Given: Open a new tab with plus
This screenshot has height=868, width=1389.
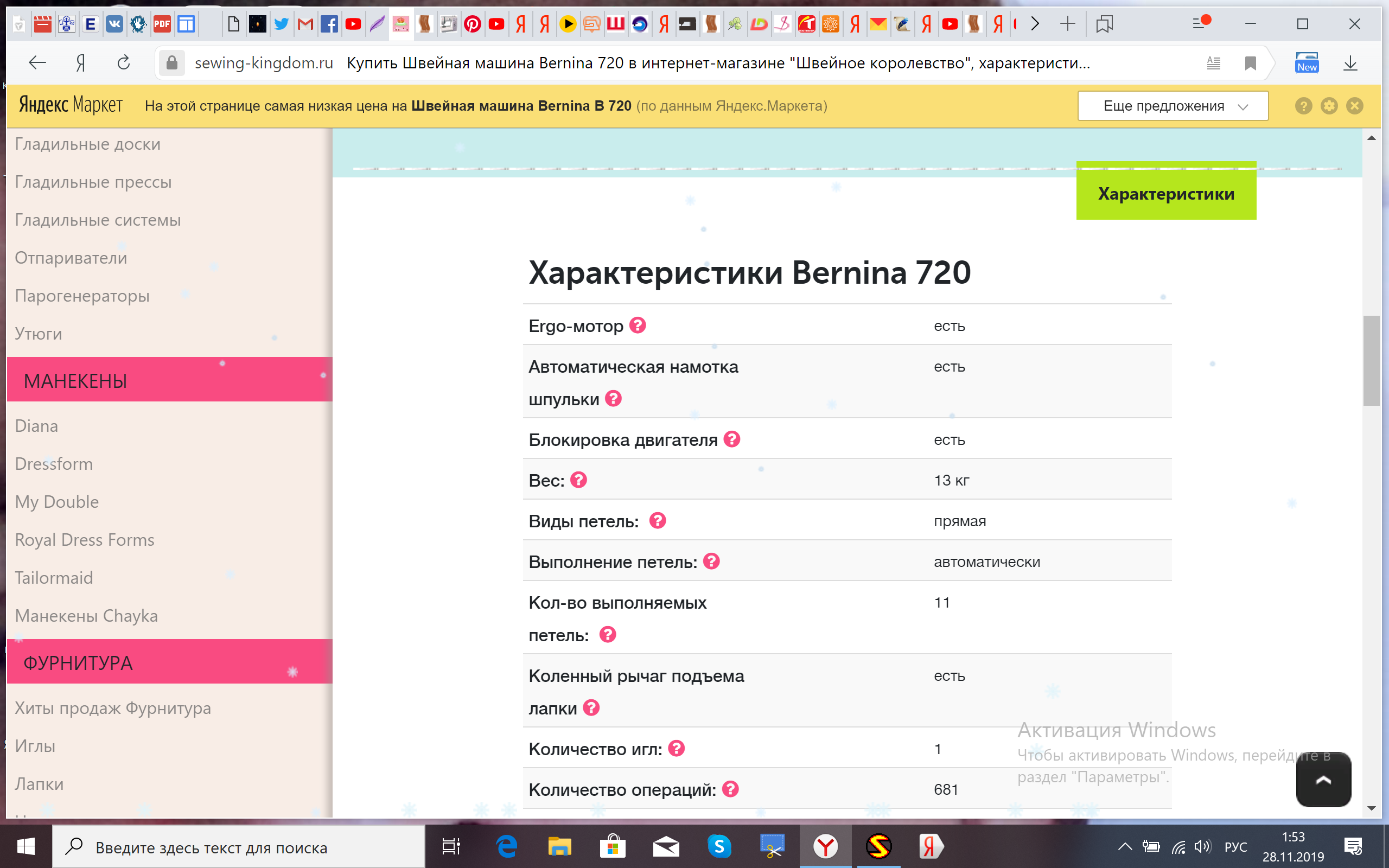Looking at the screenshot, I should [1068, 24].
